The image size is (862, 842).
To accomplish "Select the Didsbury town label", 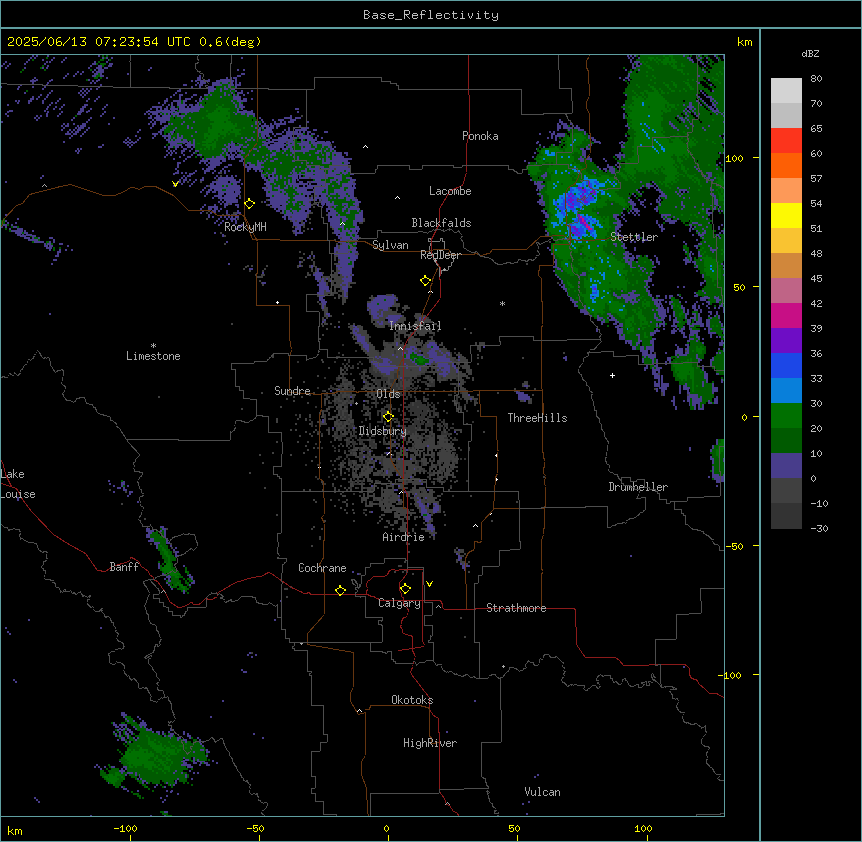I will point(383,431).
